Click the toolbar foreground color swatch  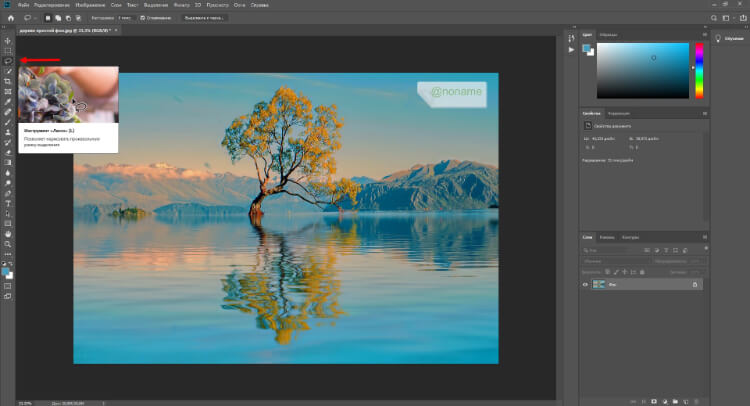5,272
